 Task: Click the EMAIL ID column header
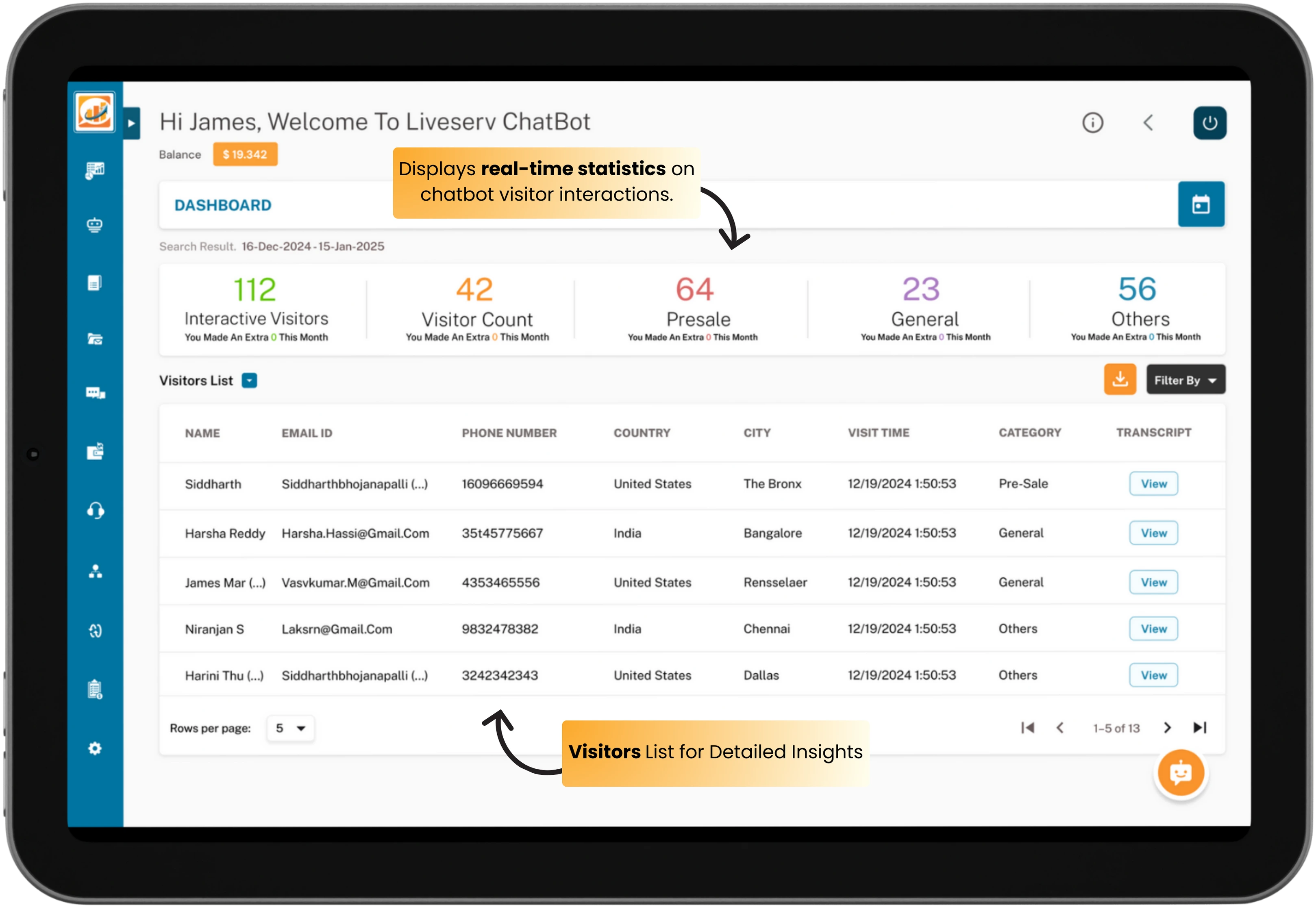pos(307,433)
